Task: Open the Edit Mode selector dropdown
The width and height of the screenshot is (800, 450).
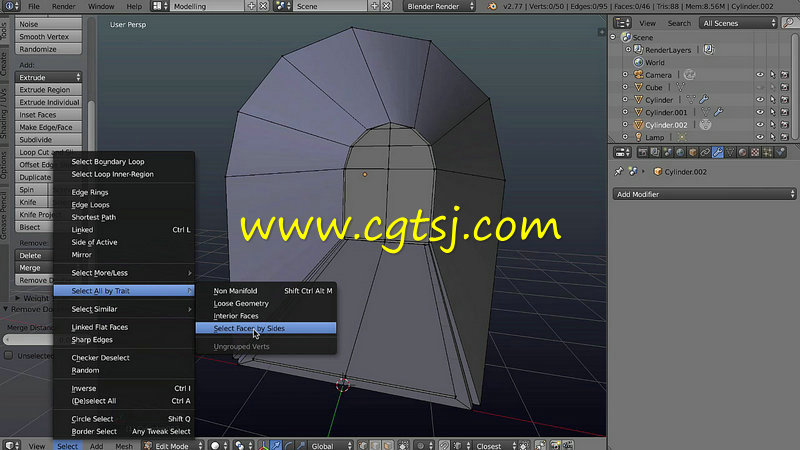Action: (172, 445)
